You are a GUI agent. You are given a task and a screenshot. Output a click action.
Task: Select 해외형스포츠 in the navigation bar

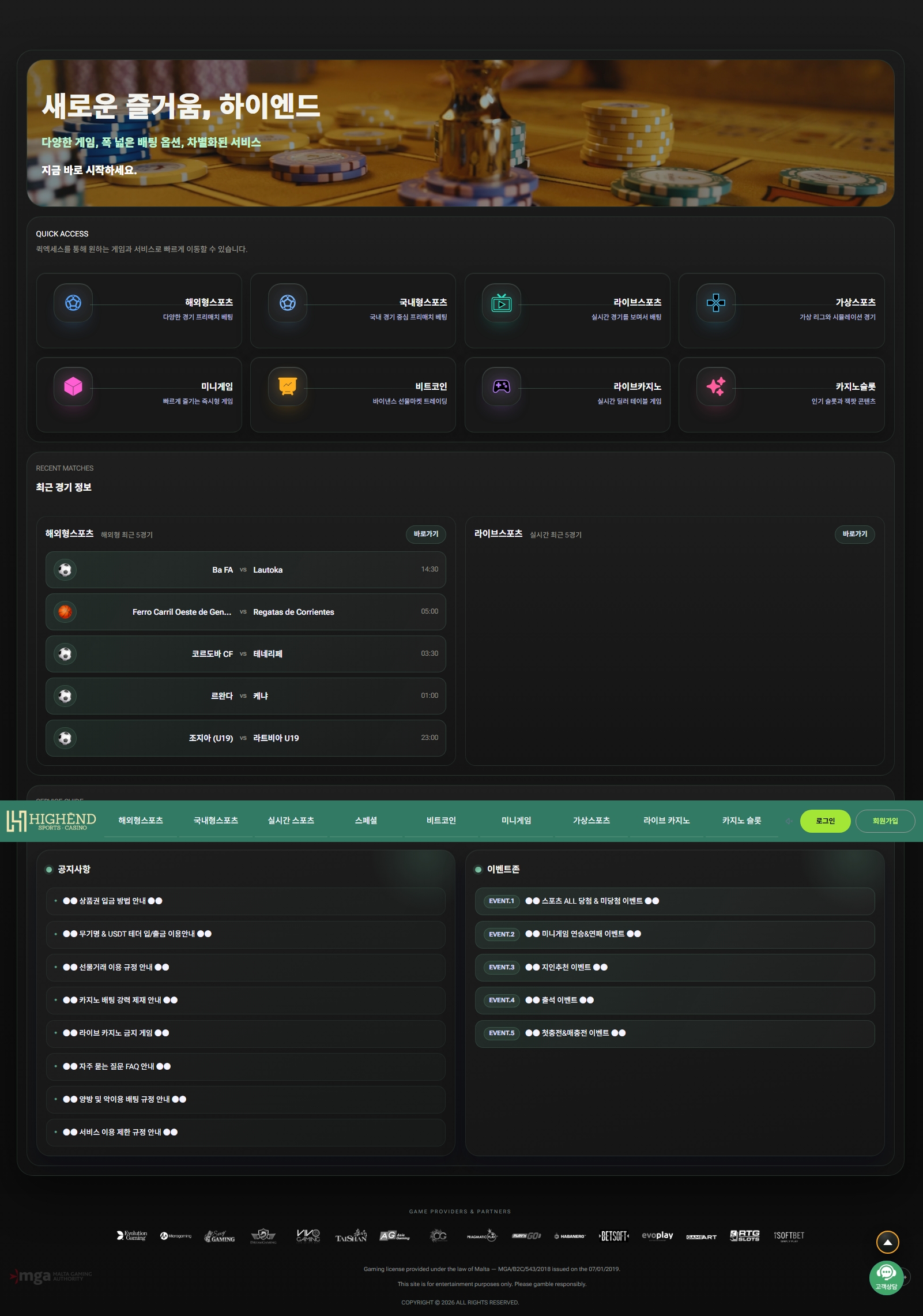coord(141,821)
